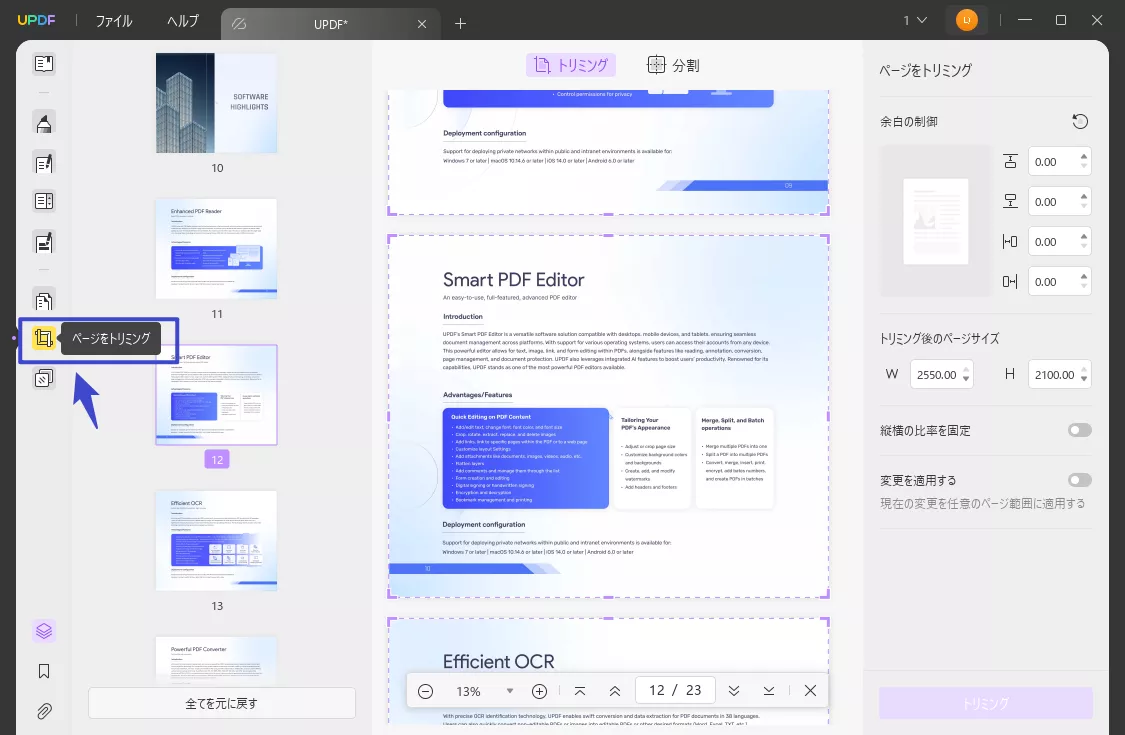Click the purple トリミング apply button
The width and height of the screenshot is (1125, 735).
[986, 703]
